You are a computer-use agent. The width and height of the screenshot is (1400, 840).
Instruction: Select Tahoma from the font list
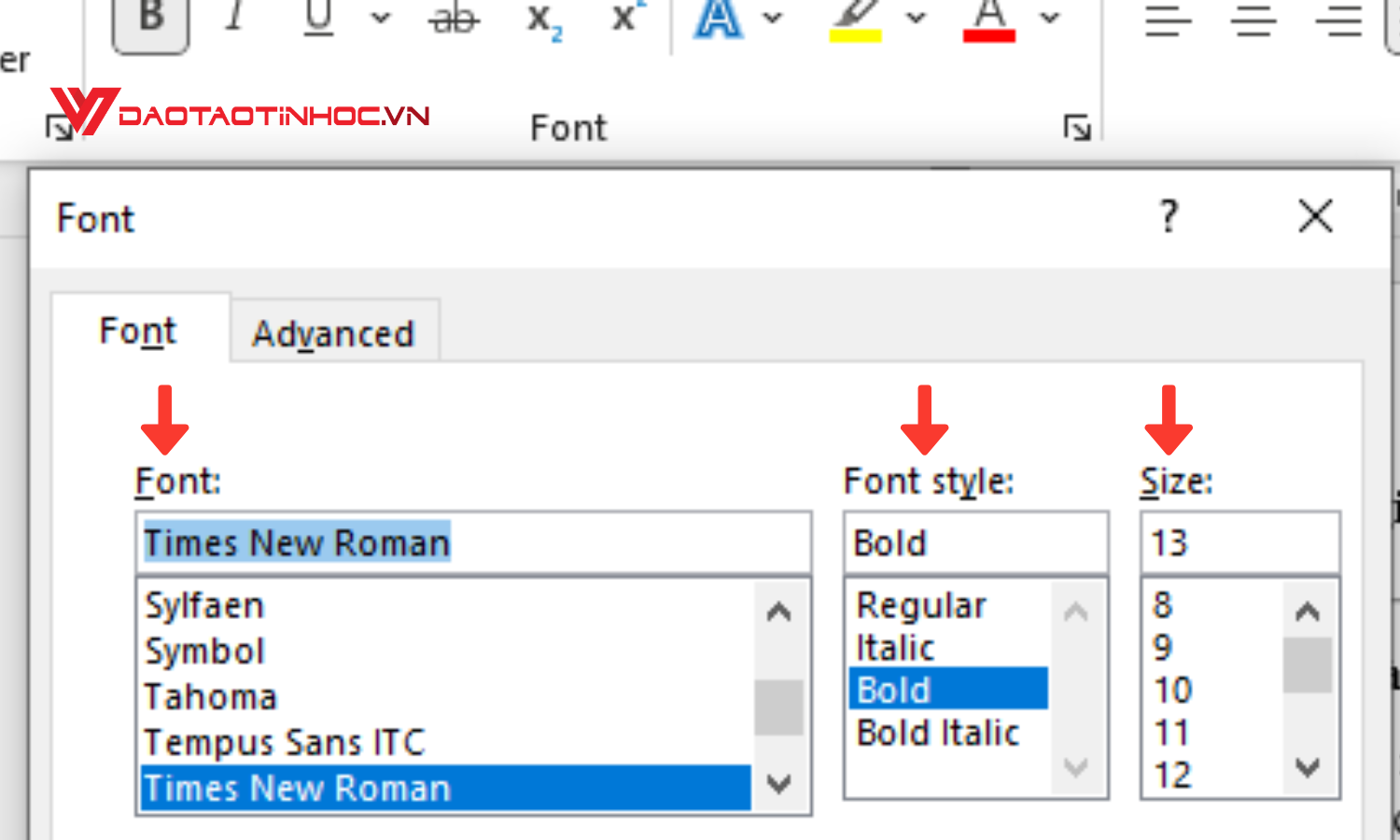click(211, 697)
